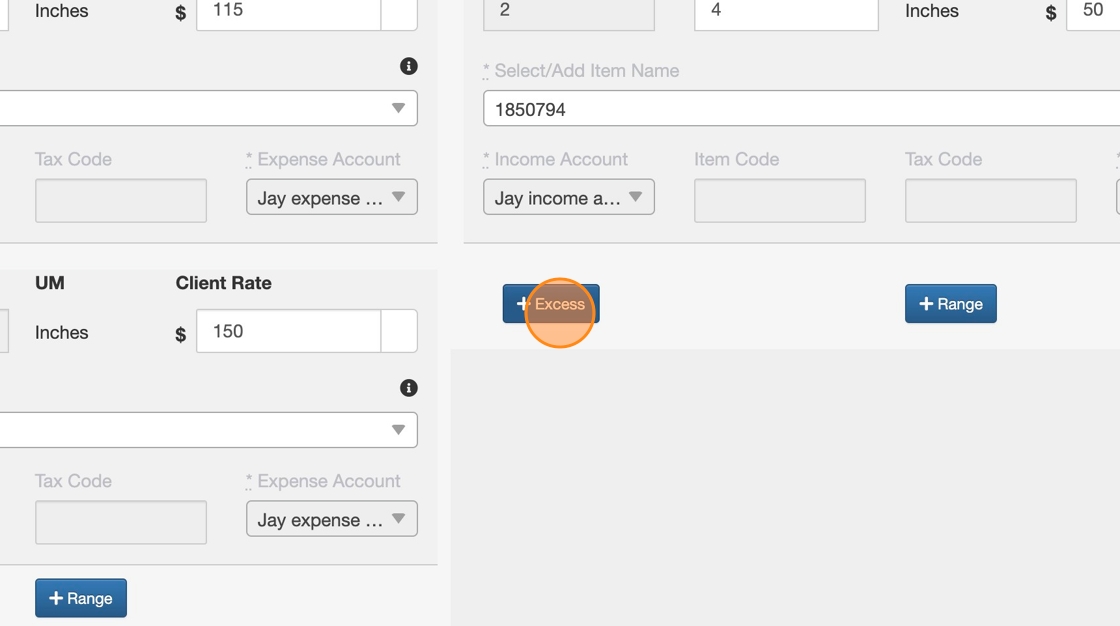Click the upper left Tax Code field
Screen dimensions: 1120x626
(120, 200)
